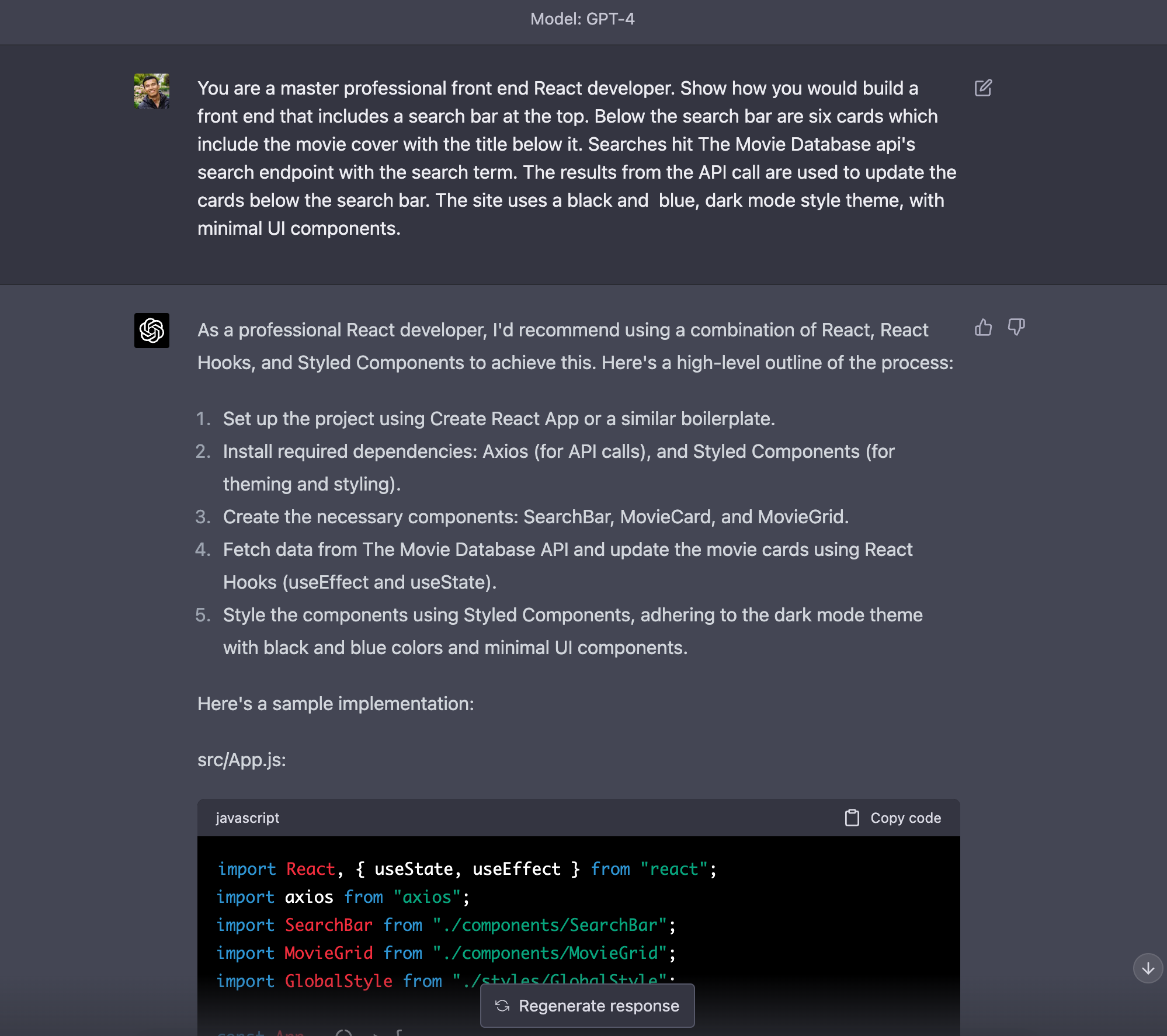The width and height of the screenshot is (1167, 1036).
Task: Click the import axios code line
Action: tap(343, 897)
